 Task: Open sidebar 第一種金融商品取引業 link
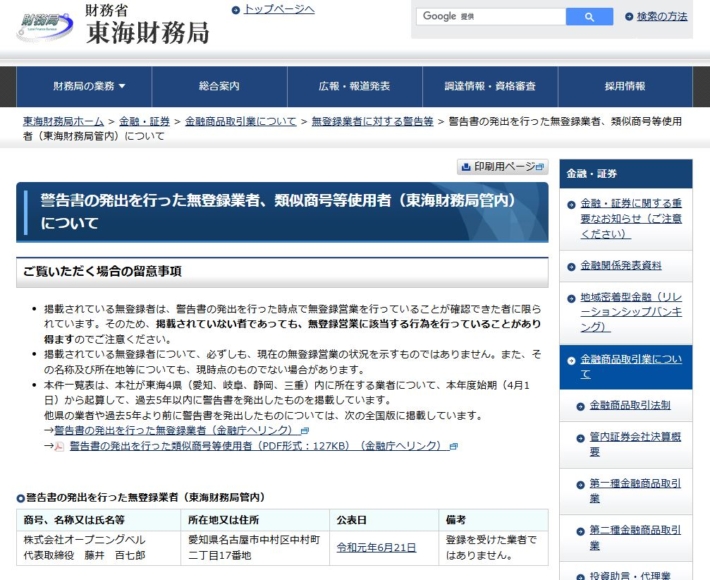(635, 491)
